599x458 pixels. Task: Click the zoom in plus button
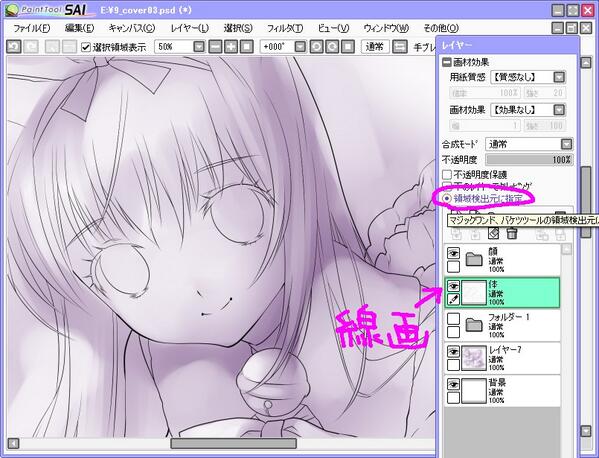pos(231,47)
